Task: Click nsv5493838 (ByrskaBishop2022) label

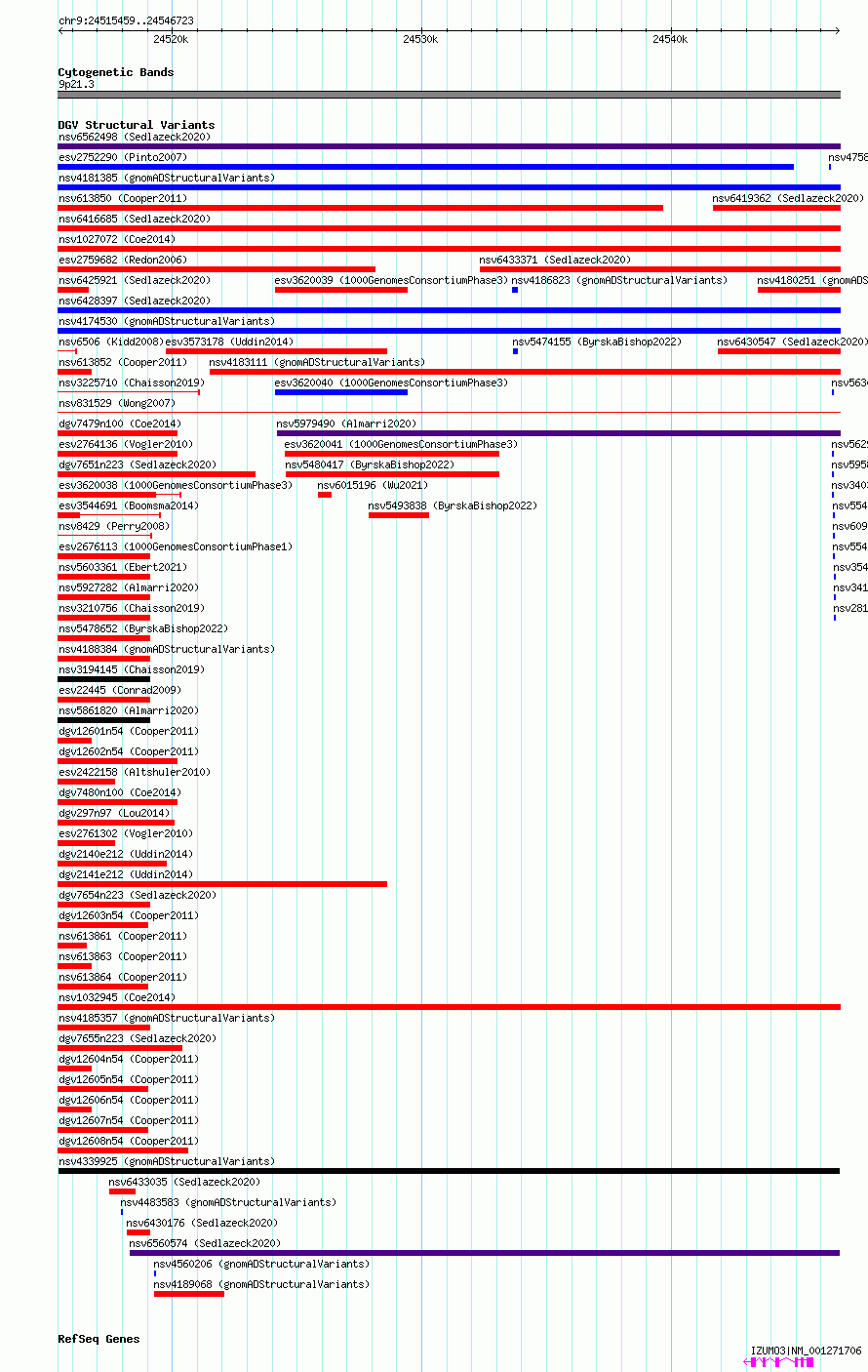Action: tap(453, 505)
